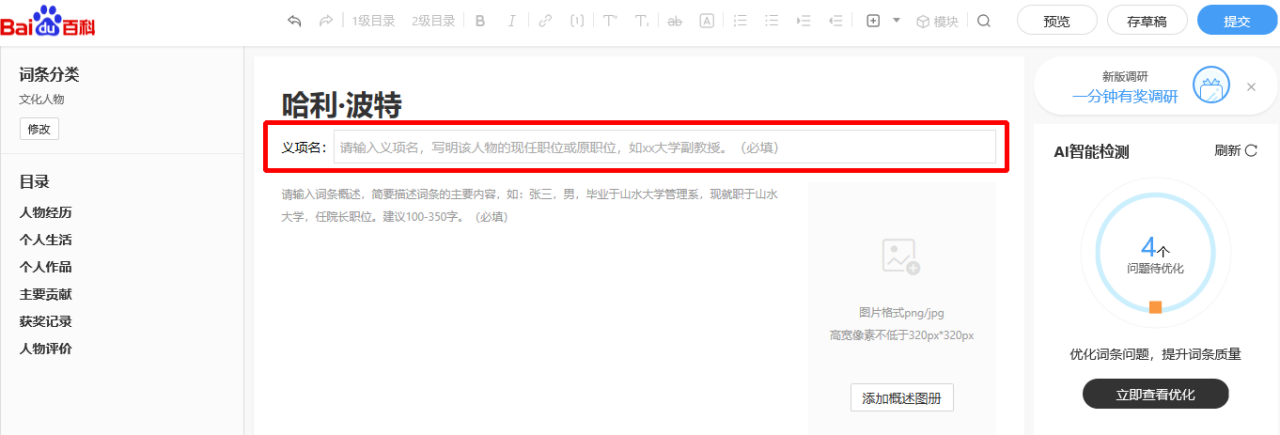This screenshot has height=435, width=1280.
Task: Click the boxed letter A icon
Action: pos(707,21)
